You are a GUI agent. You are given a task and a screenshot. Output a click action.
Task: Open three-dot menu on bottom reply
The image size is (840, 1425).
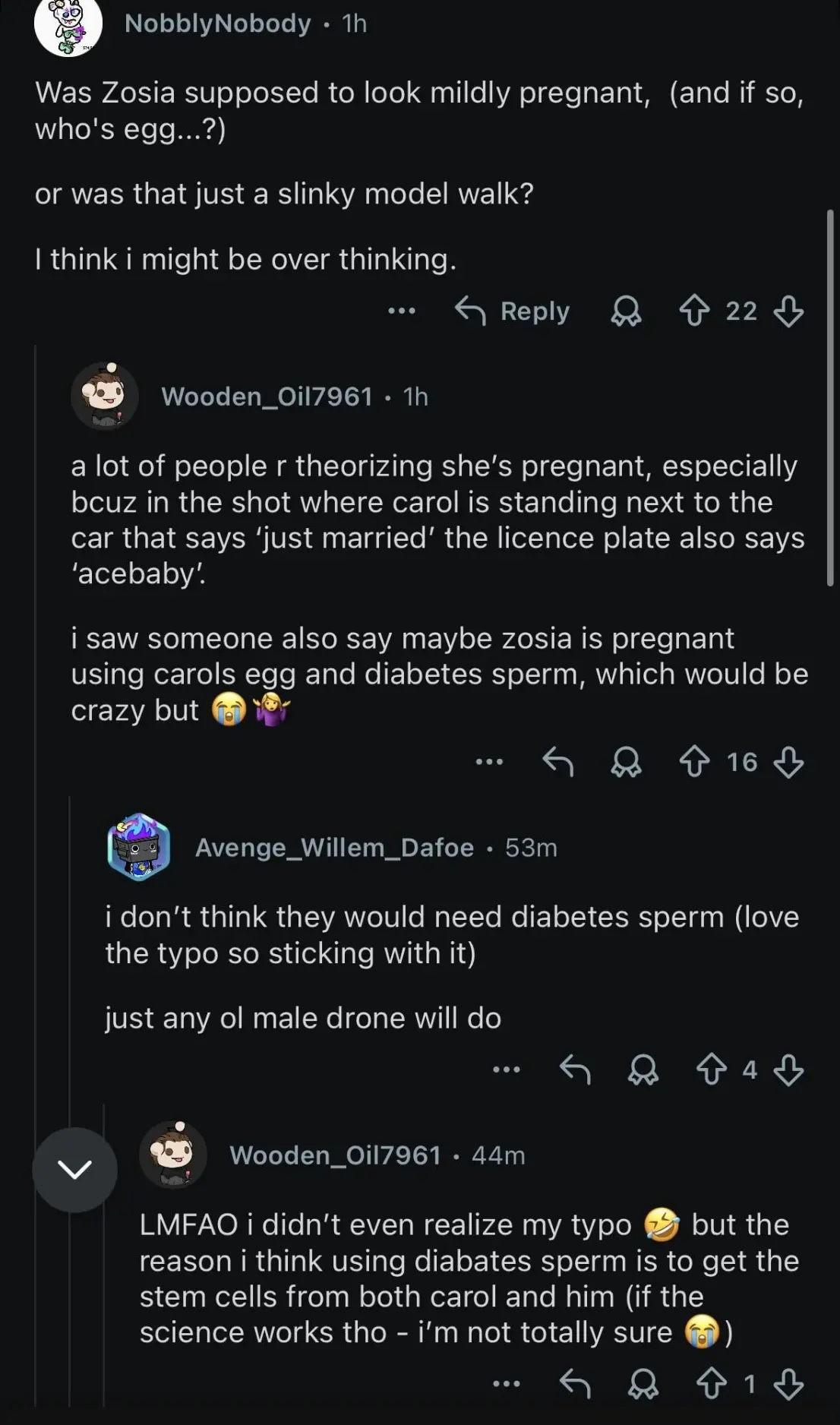(x=507, y=1384)
